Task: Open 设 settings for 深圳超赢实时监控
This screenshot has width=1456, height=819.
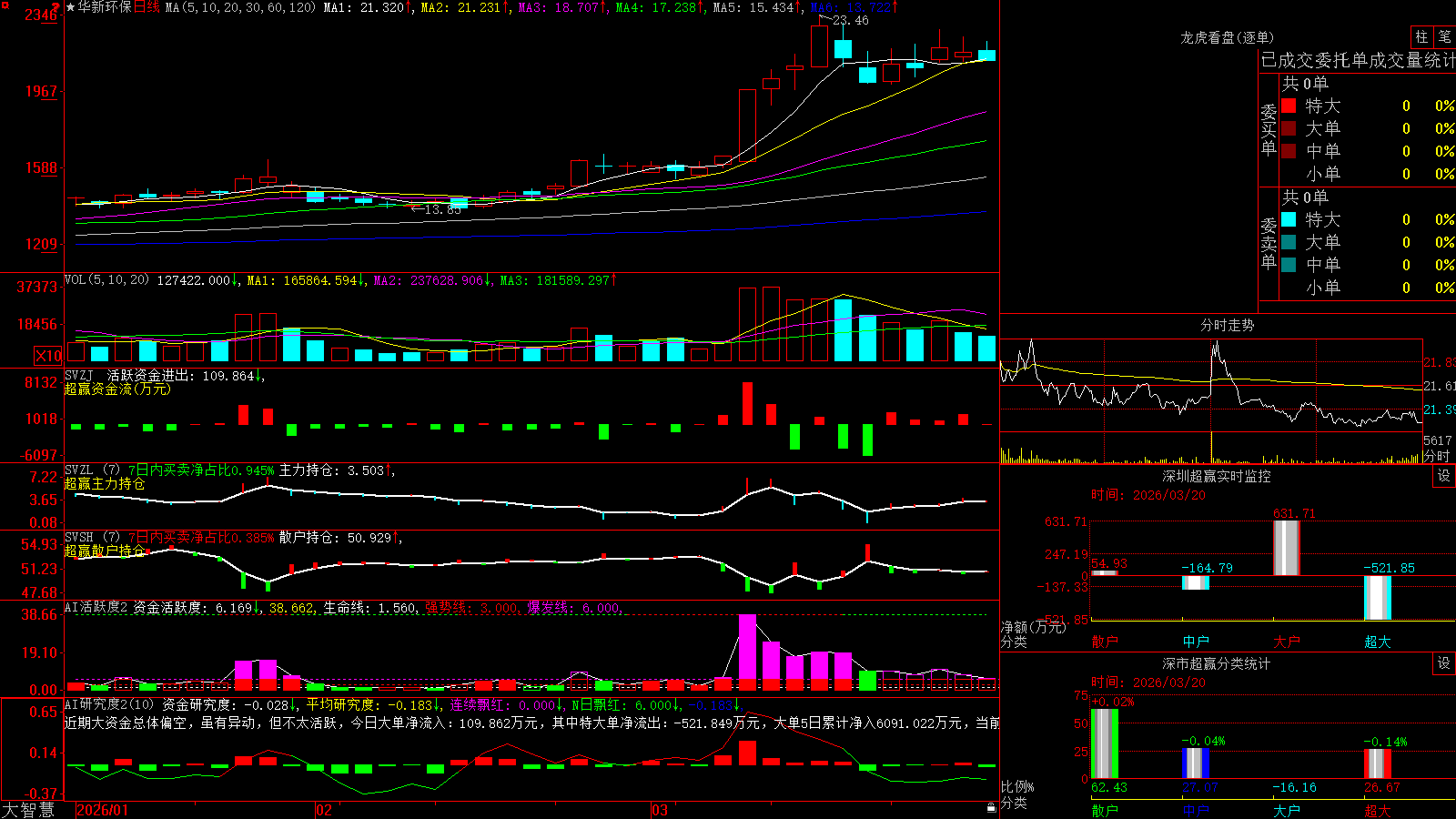Action: tap(1444, 476)
